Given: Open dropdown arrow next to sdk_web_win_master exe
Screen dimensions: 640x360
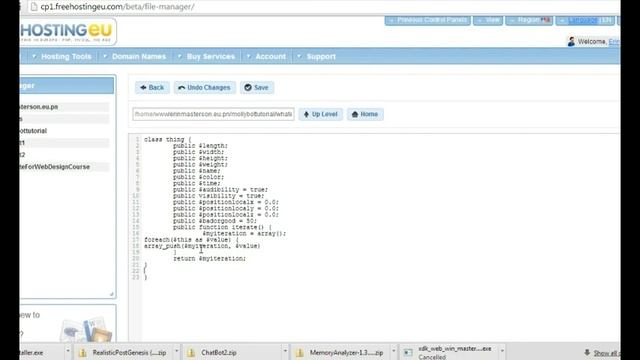Looking at the screenshot, I should [x=502, y=351].
